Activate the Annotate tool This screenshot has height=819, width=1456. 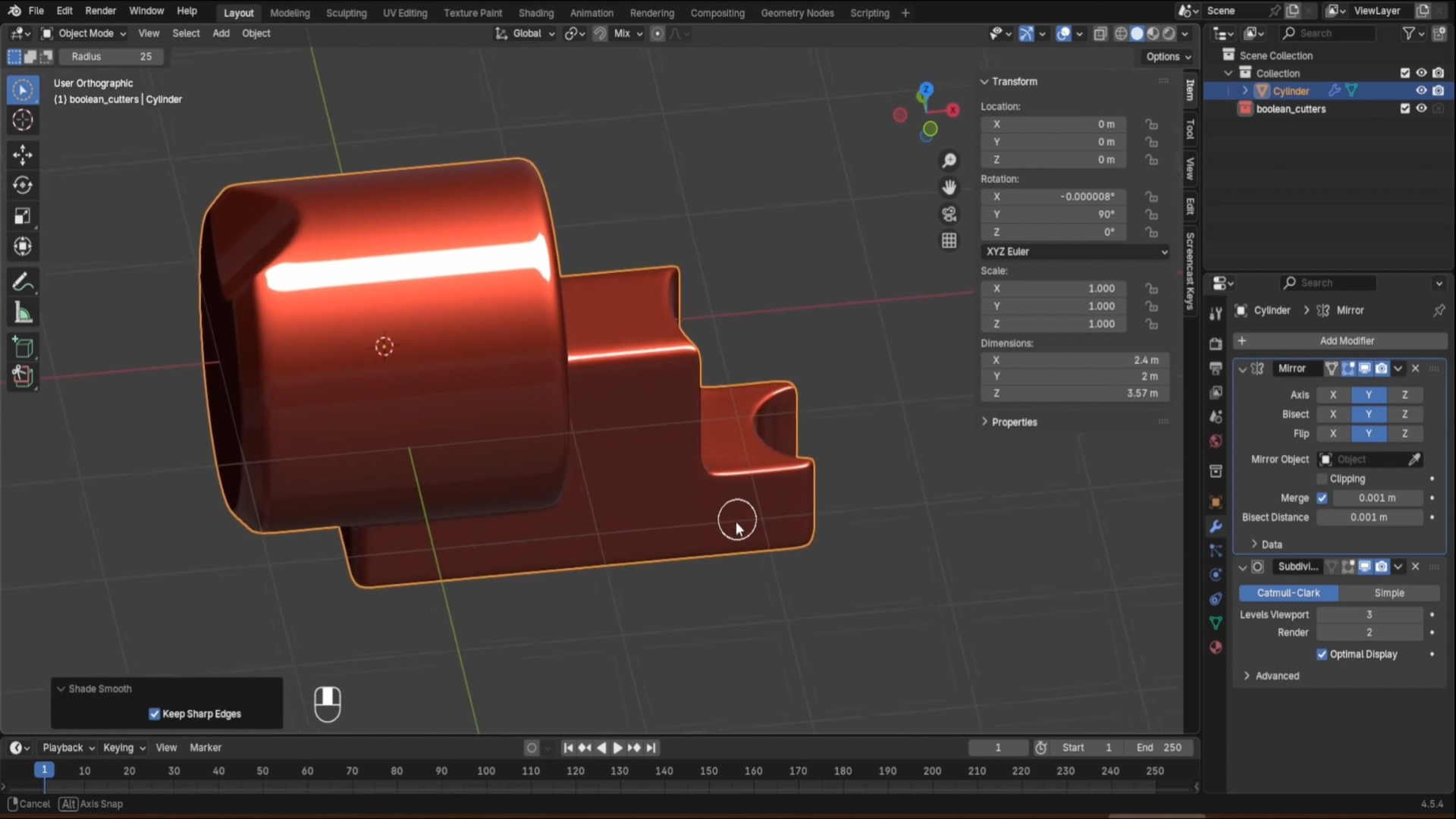pyautogui.click(x=22, y=282)
